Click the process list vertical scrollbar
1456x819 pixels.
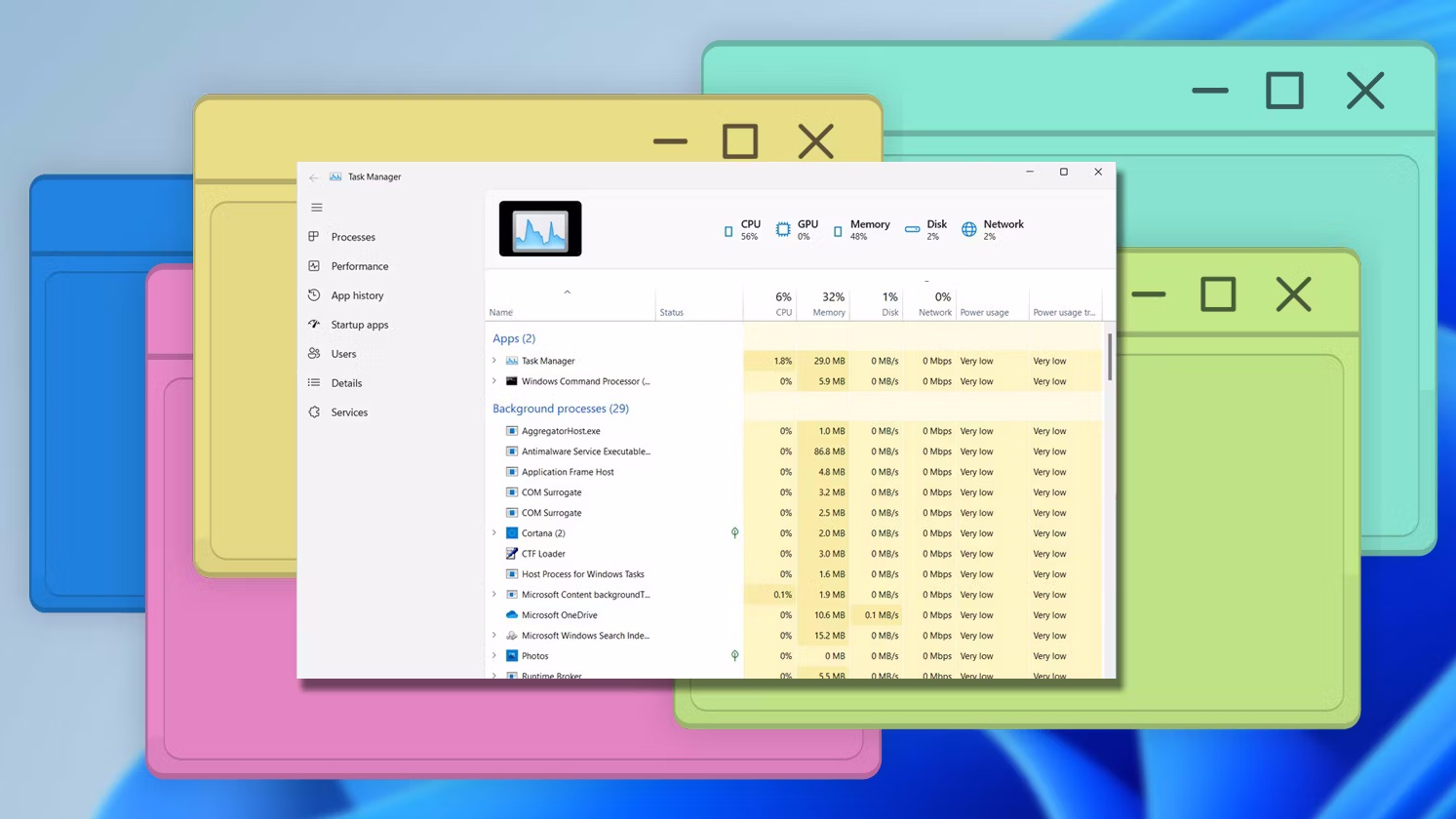pyautogui.click(x=1110, y=357)
